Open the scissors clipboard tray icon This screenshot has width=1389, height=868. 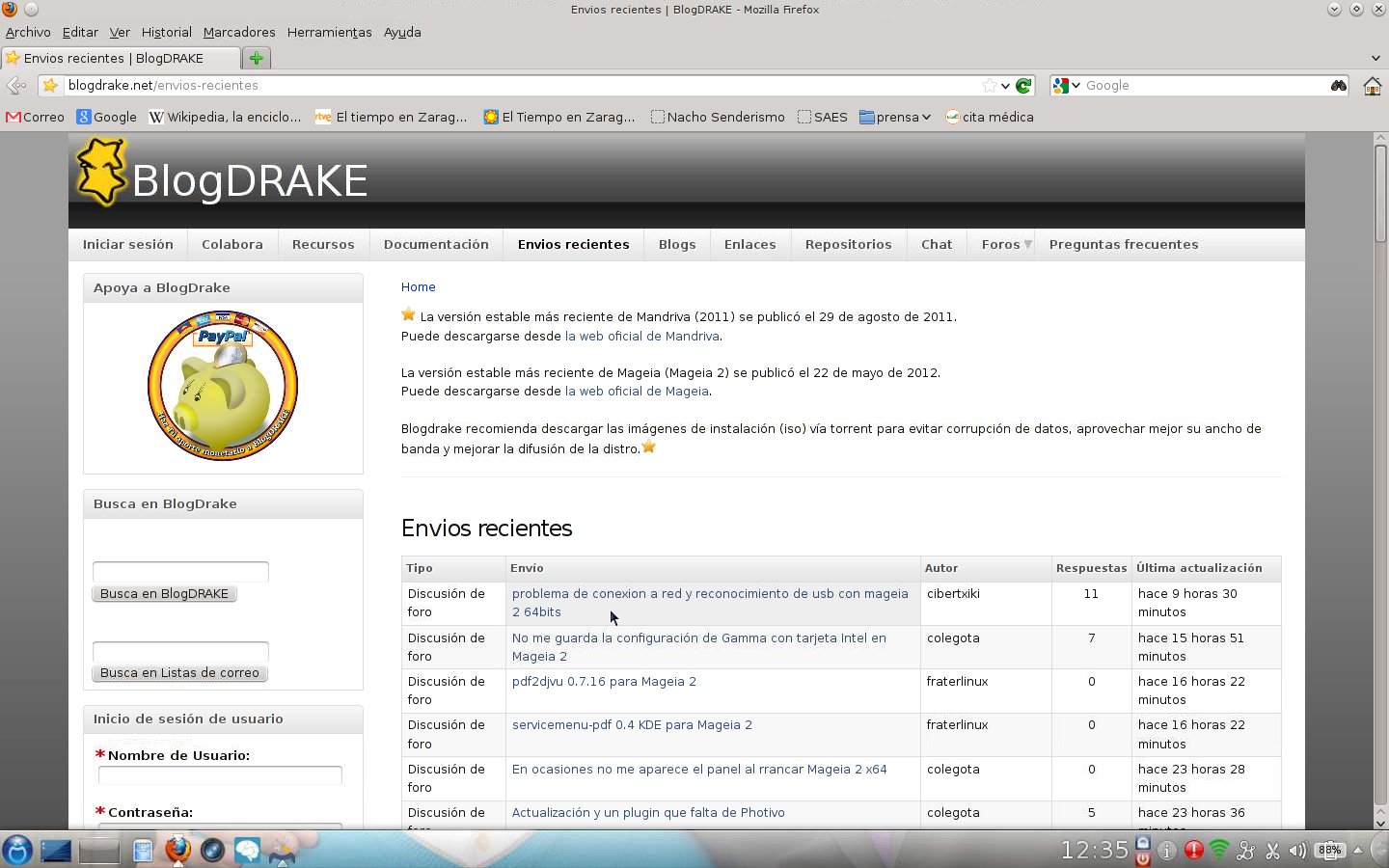click(x=1272, y=851)
